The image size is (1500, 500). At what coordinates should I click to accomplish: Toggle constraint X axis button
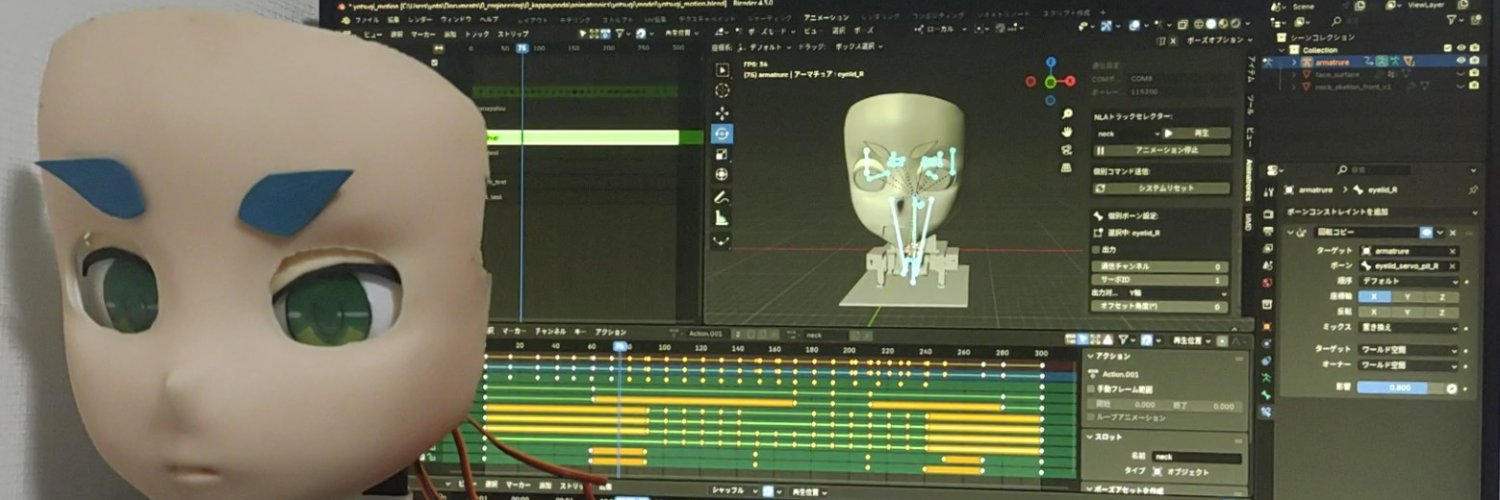[x=1374, y=297]
